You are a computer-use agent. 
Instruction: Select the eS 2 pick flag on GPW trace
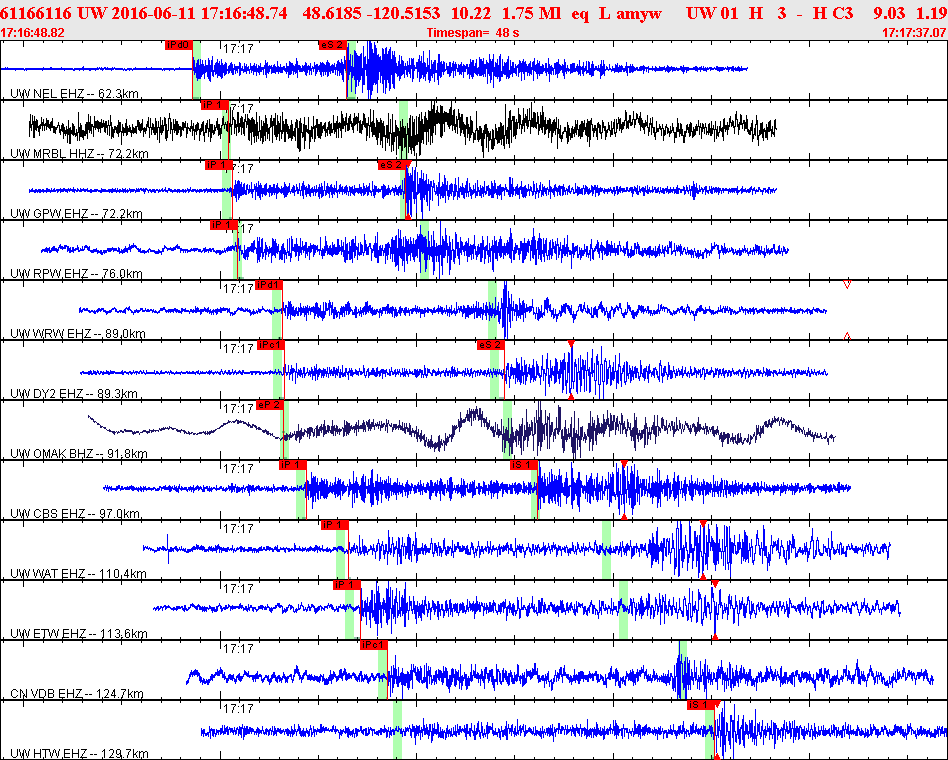point(392,164)
